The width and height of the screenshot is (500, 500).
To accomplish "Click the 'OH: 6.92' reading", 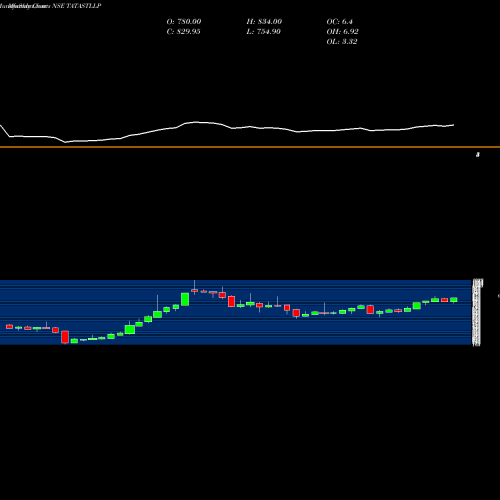I will pyautogui.click(x=342, y=32).
